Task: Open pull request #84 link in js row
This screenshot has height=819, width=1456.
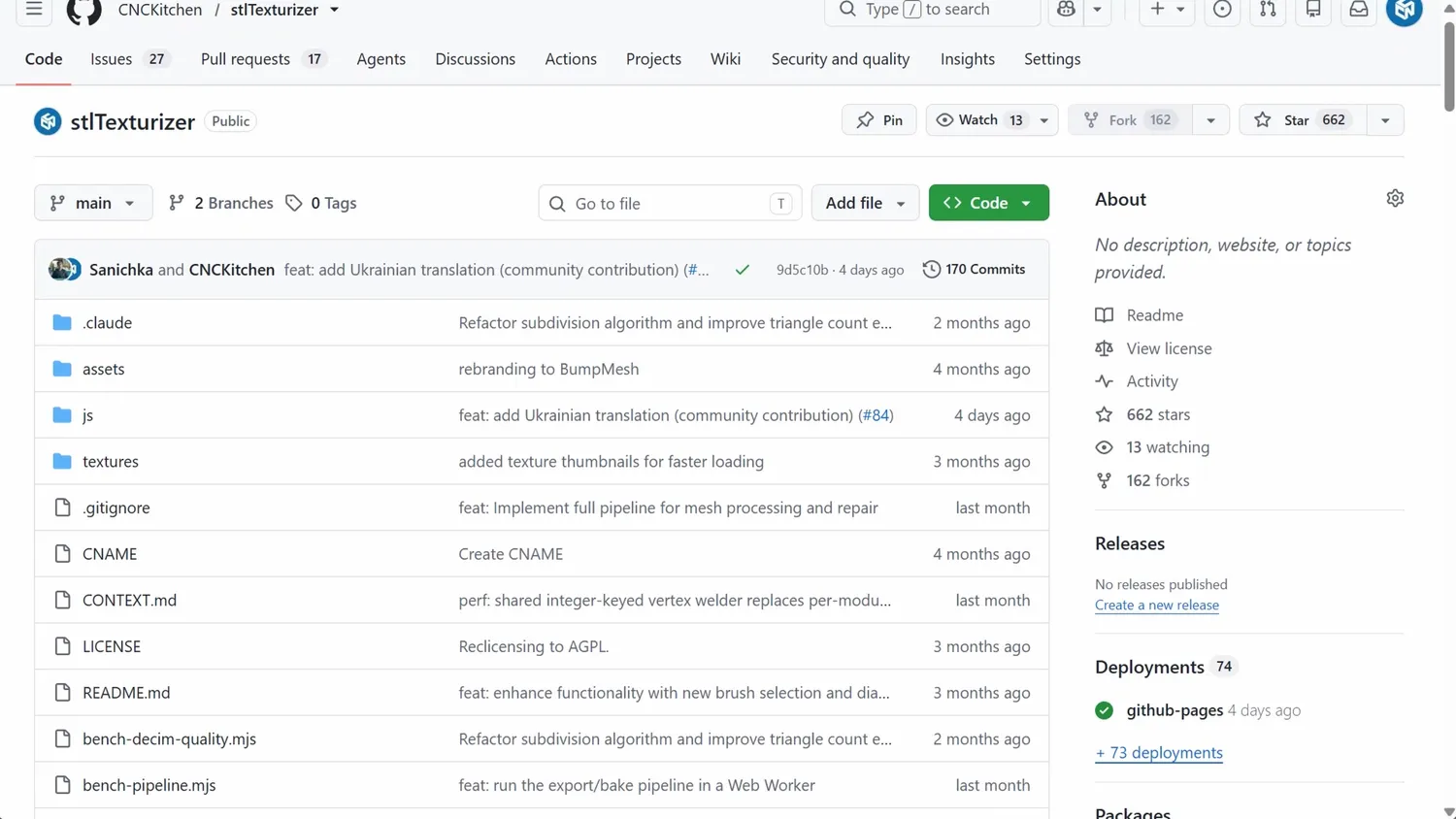Action: (x=876, y=415)
